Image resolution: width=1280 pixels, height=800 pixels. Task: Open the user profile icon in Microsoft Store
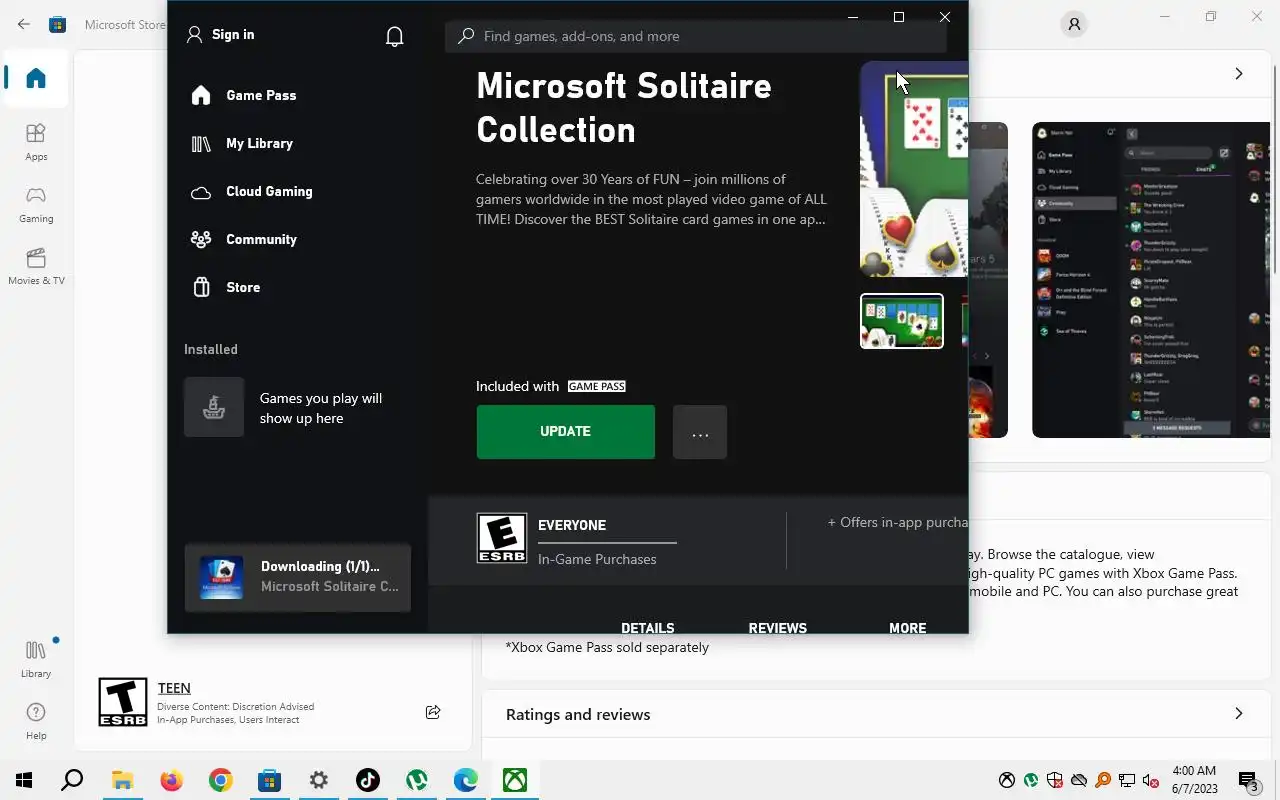(x=1074, y=24)
